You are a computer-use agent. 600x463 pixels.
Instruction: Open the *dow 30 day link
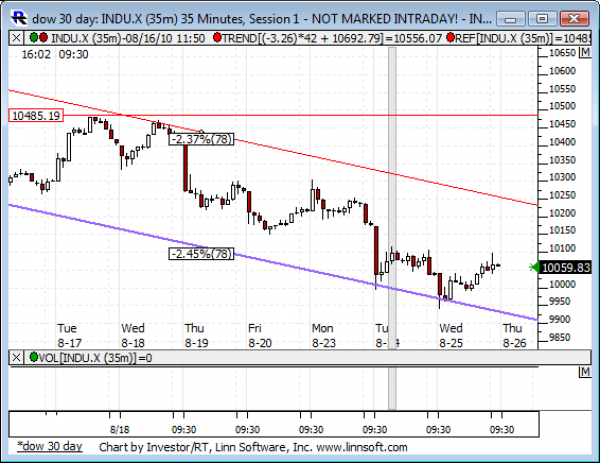50,447
